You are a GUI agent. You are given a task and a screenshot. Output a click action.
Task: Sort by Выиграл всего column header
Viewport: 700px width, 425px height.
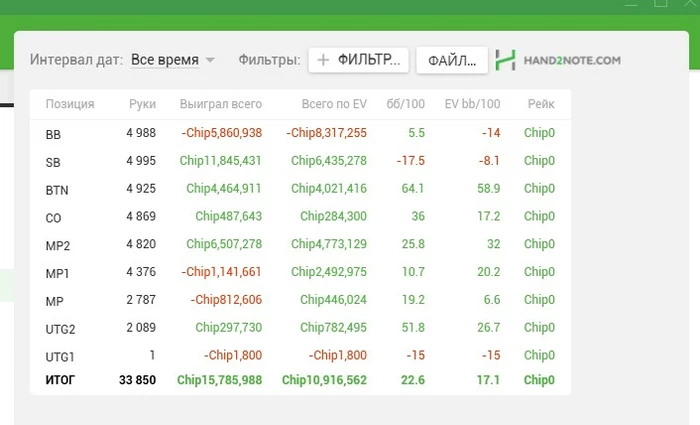221,104
